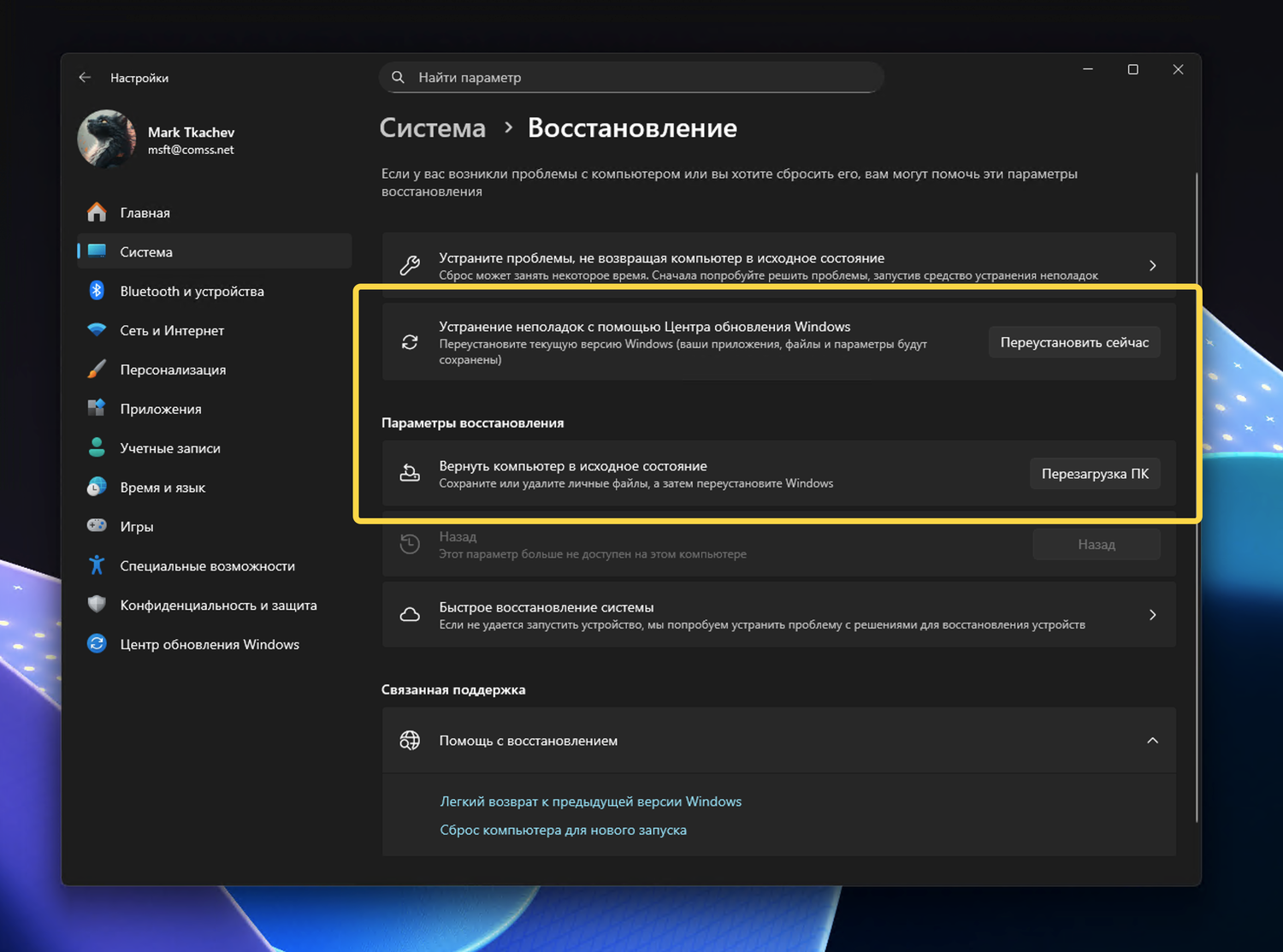Click the Центр обновления Windows sync icon

[97, 644]
